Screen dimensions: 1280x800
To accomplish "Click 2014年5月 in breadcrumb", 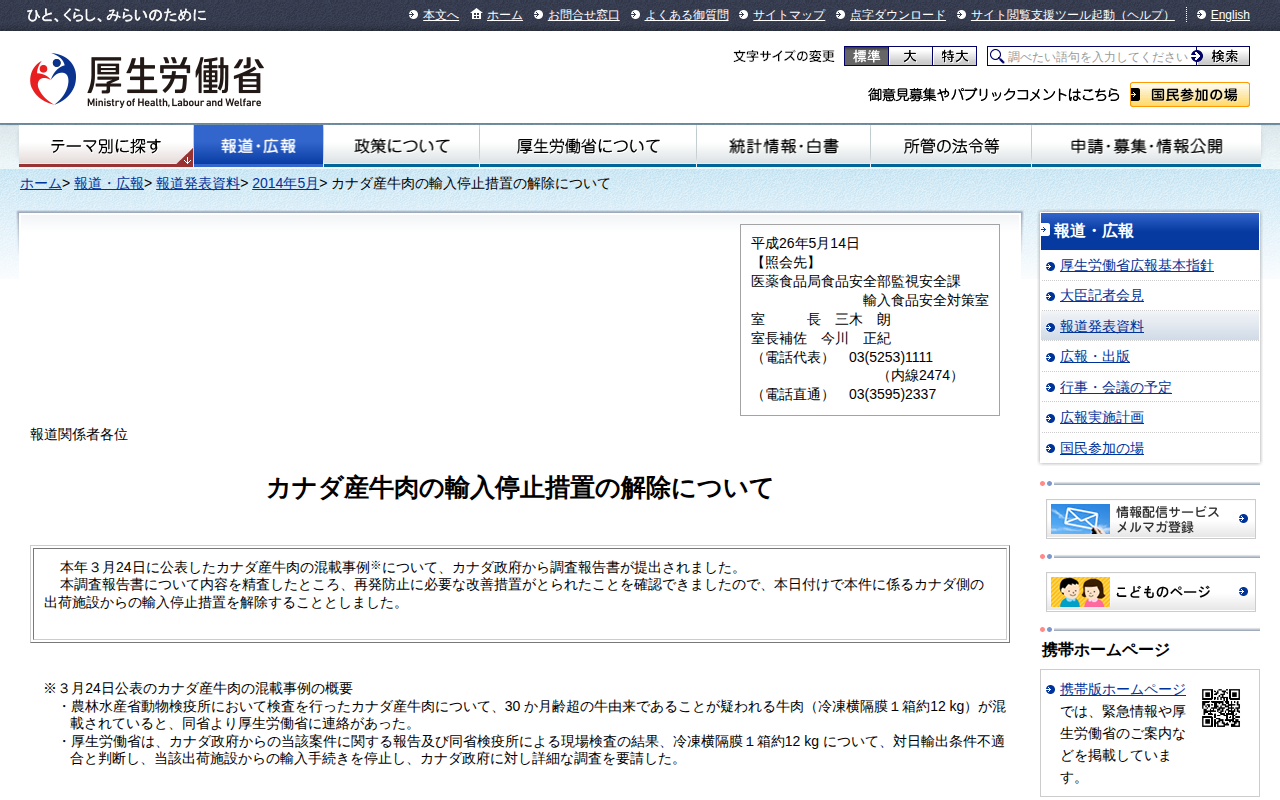I will (285, 184).
